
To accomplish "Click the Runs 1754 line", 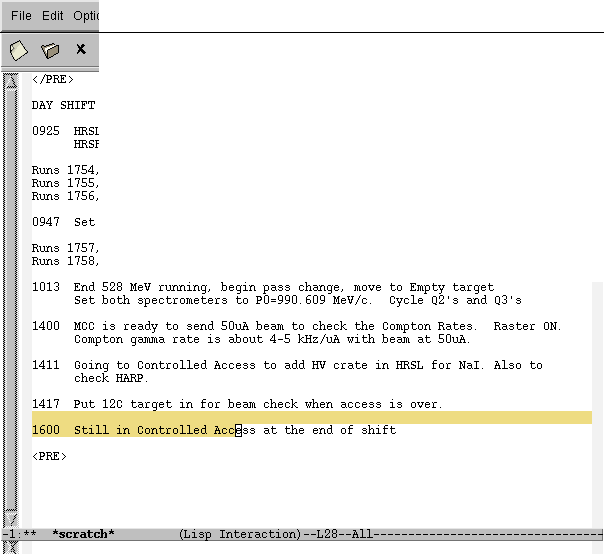I will [x=65, y=170].
